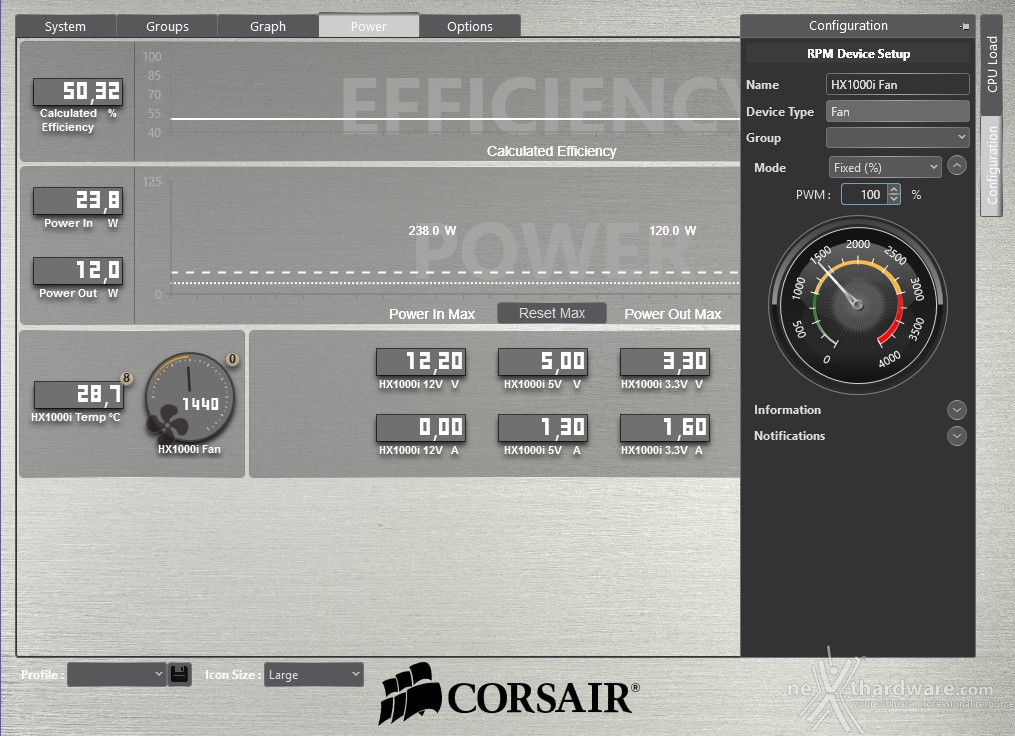Click the Power Out readout 12,0
The width and height of the screenshot is (1015, 736).
click(x=78, y=271)
